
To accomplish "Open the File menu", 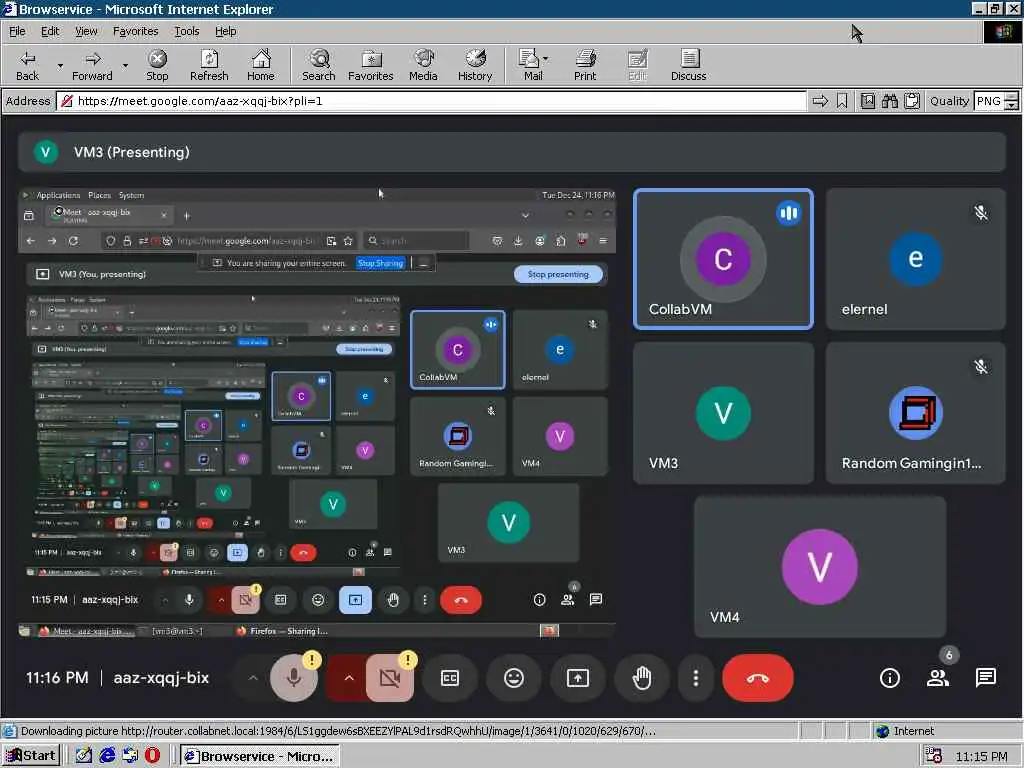I will point(17,31).
